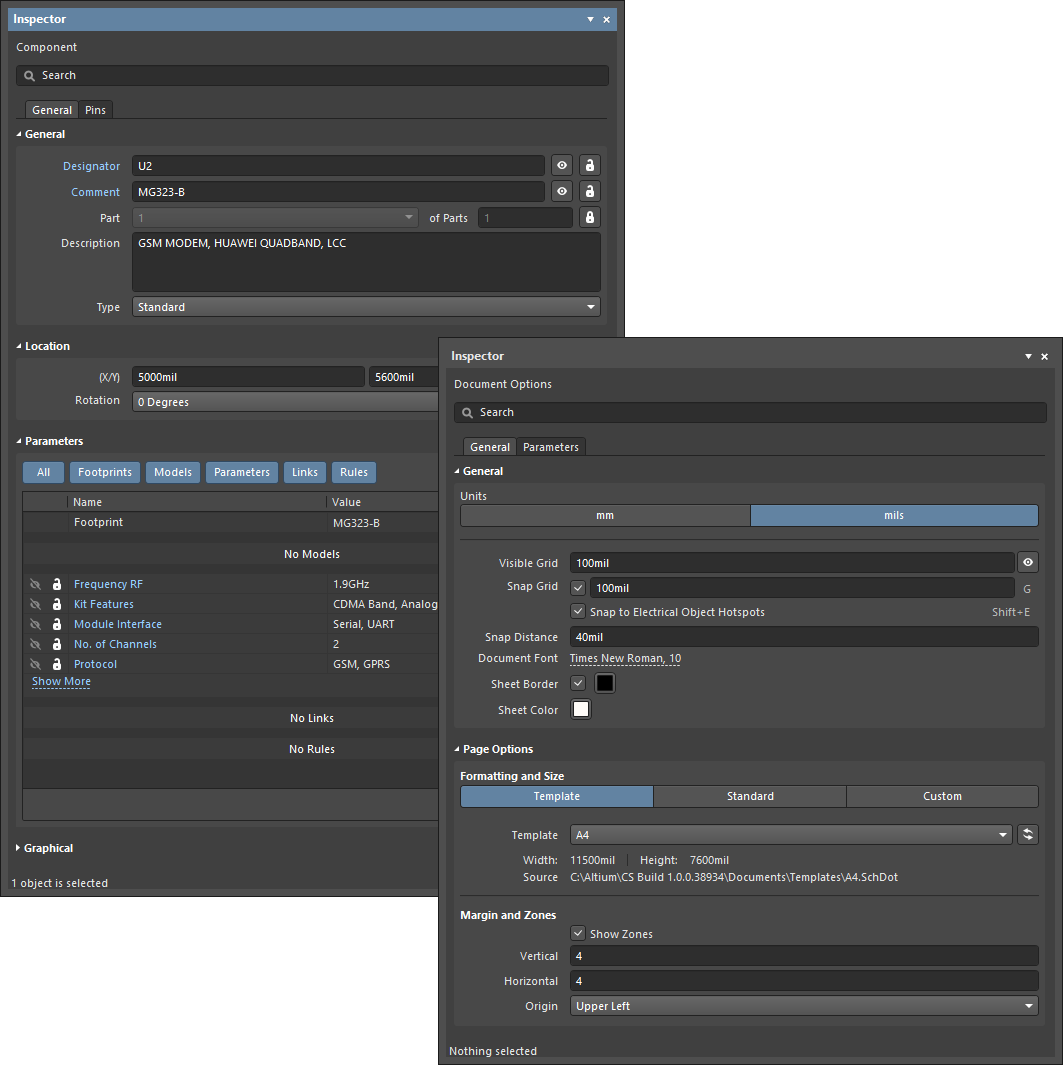1063x1065 pixels.
Task: Switch to Parameters tab in Document Options
Action: [551, 447]
